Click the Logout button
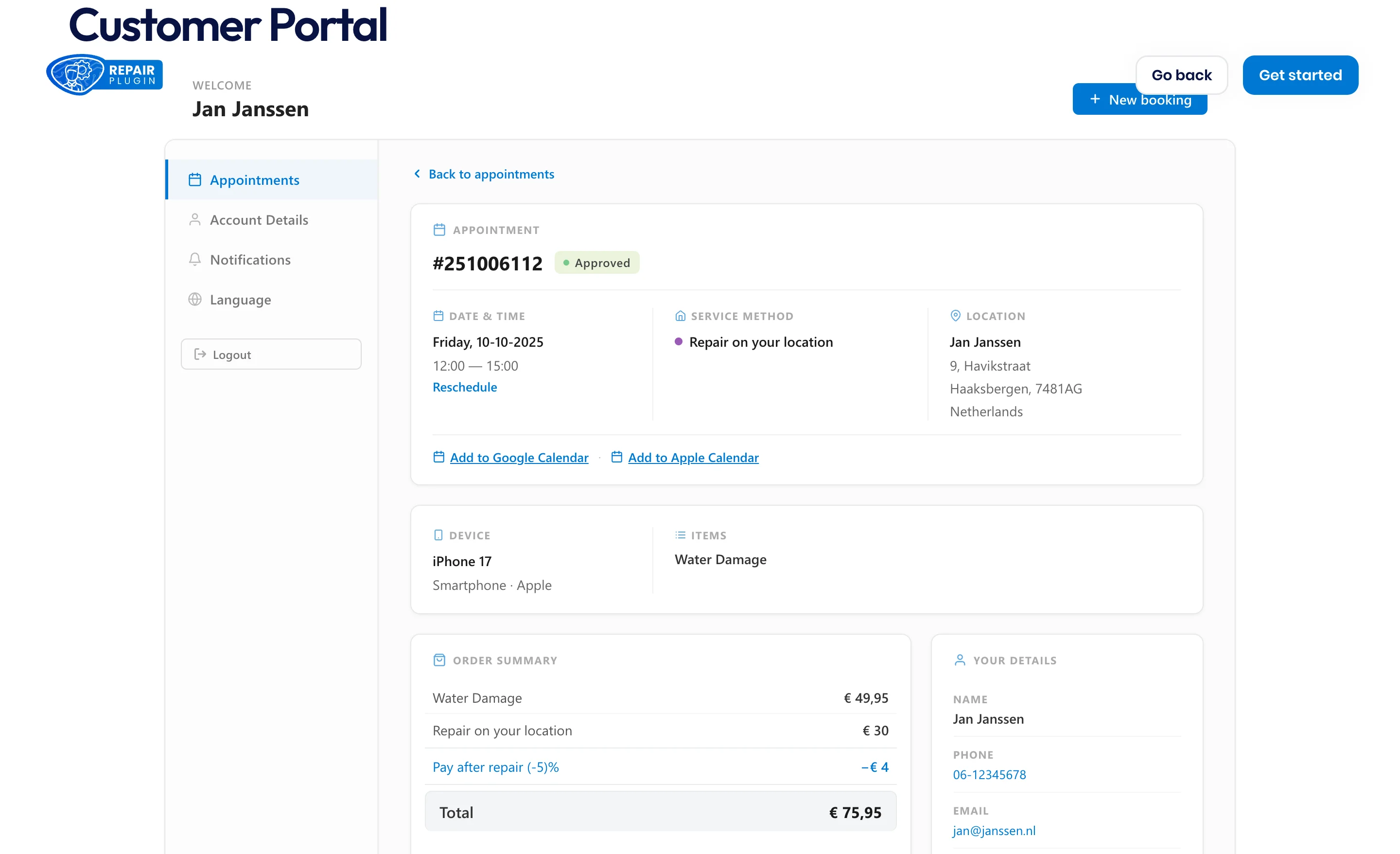The width and height of the screenshot is (1400, 854). [271, 355]
